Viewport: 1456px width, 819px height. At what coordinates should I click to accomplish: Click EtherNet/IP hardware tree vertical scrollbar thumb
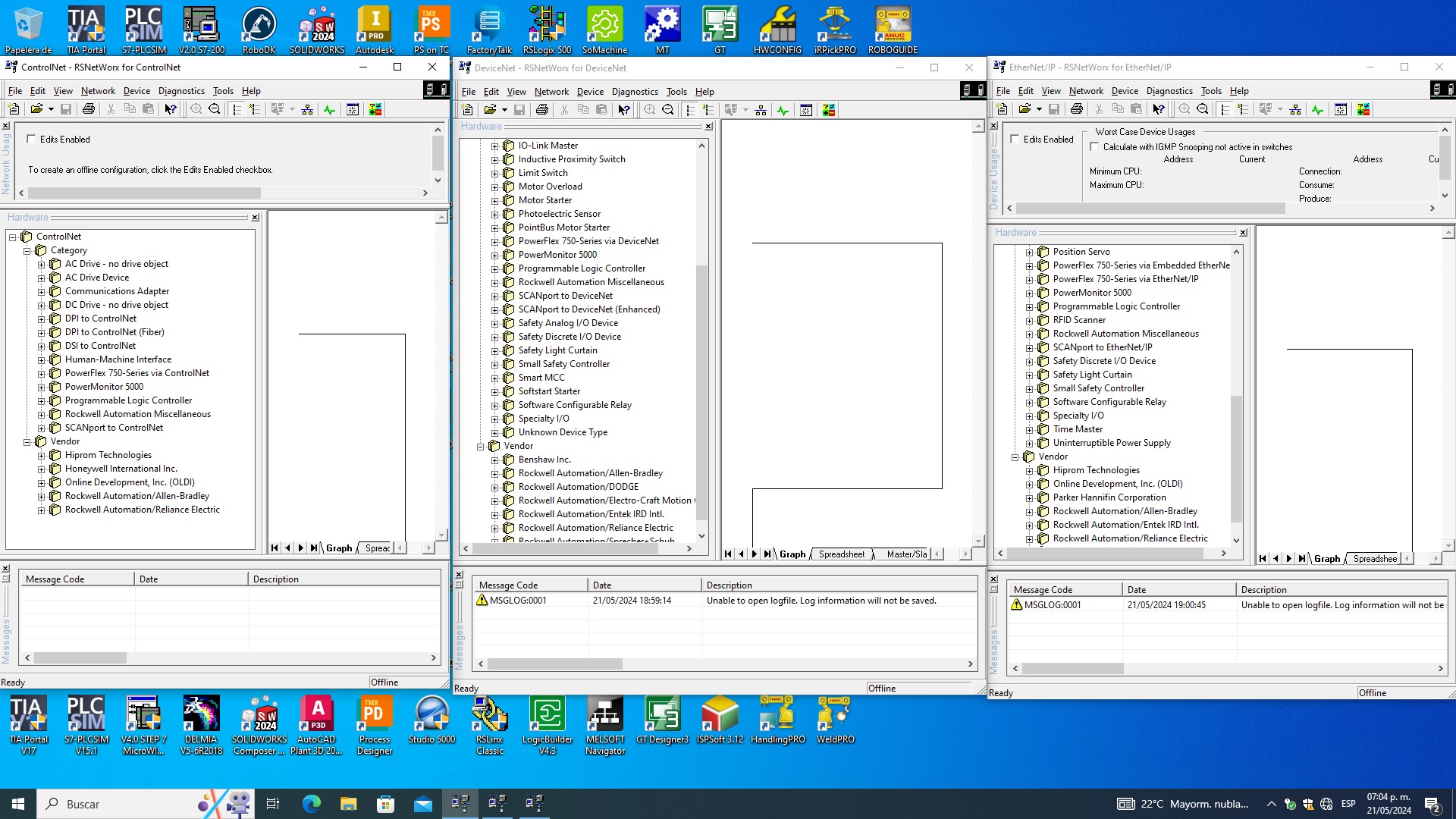pos(1236,459)
